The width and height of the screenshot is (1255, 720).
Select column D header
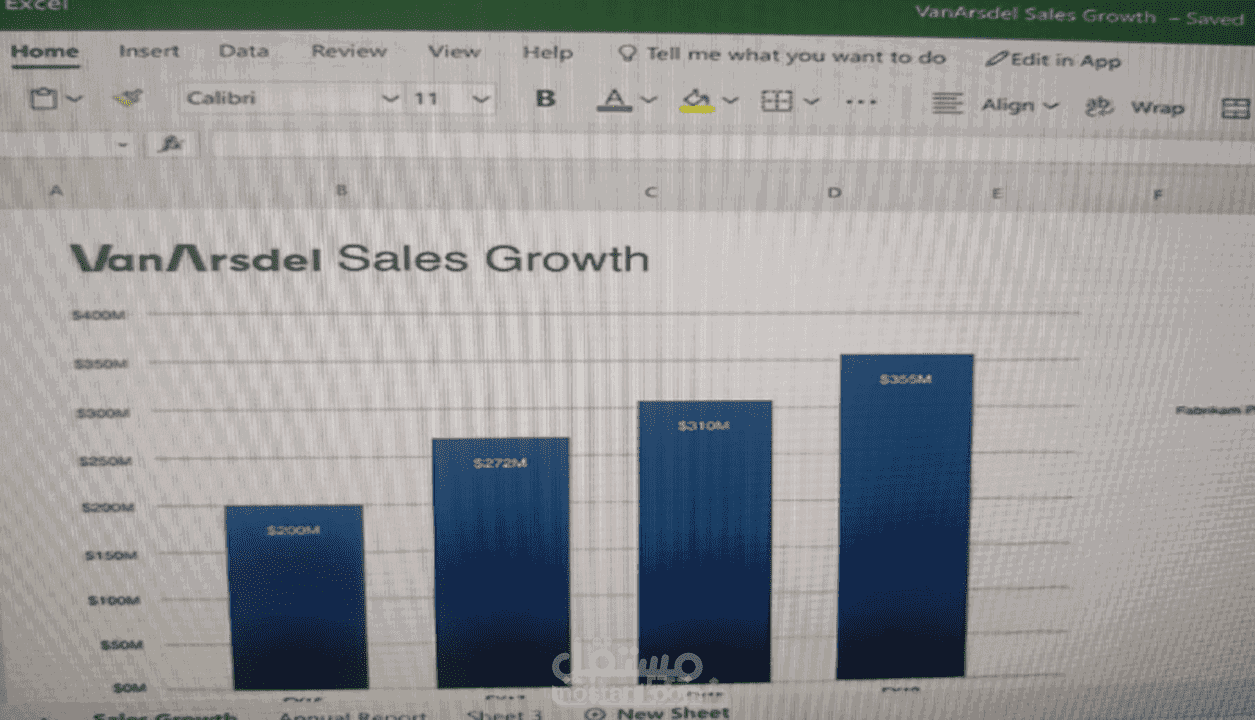click(x=834, y=192)
